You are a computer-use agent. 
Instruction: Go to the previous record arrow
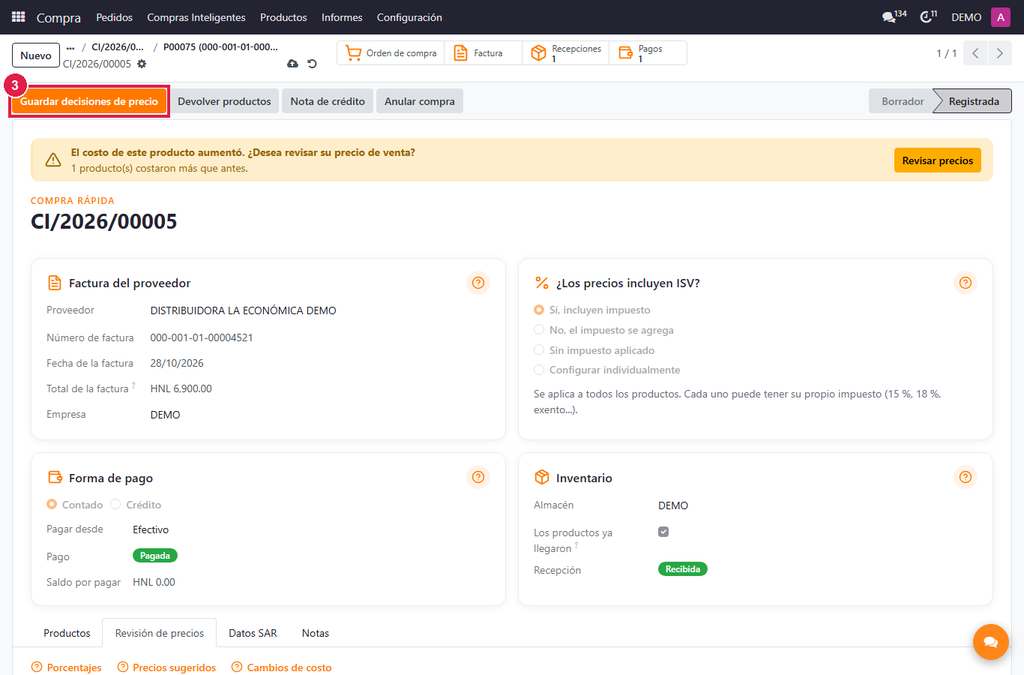coord(975,54)
